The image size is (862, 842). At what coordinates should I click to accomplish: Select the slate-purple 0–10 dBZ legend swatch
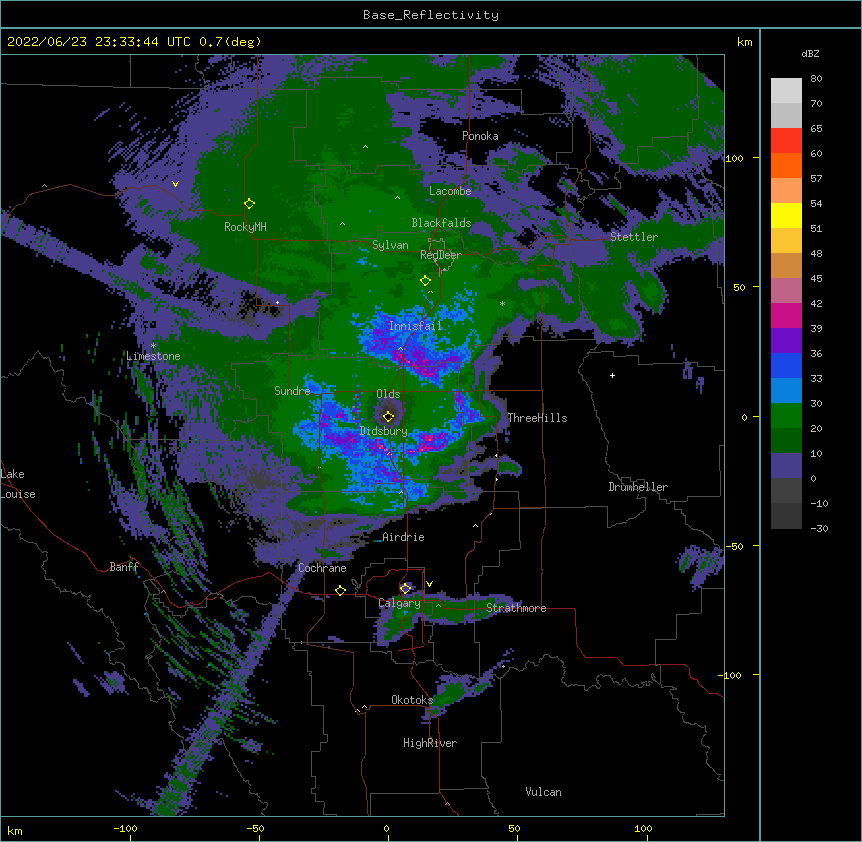(x=786, y=466)
